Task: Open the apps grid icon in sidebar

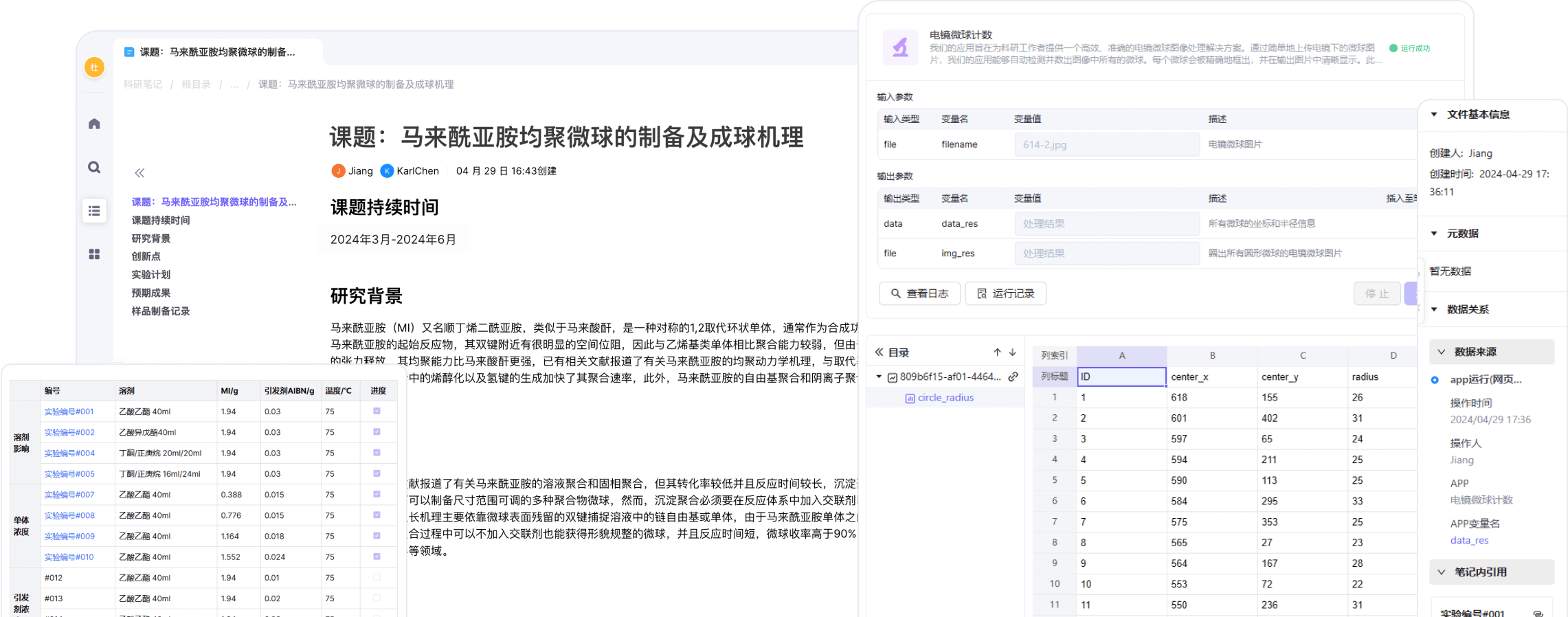Action: [x=94, y=254]
